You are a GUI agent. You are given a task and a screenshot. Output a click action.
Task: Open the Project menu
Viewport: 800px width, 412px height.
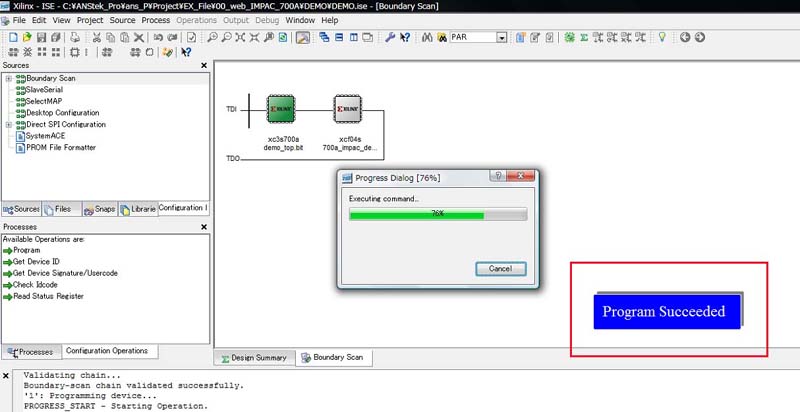point(90,20)
